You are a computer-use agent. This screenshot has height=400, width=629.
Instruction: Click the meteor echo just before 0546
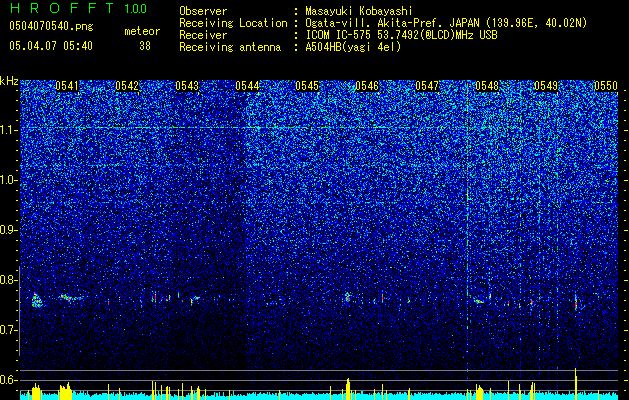pos(348,297)
